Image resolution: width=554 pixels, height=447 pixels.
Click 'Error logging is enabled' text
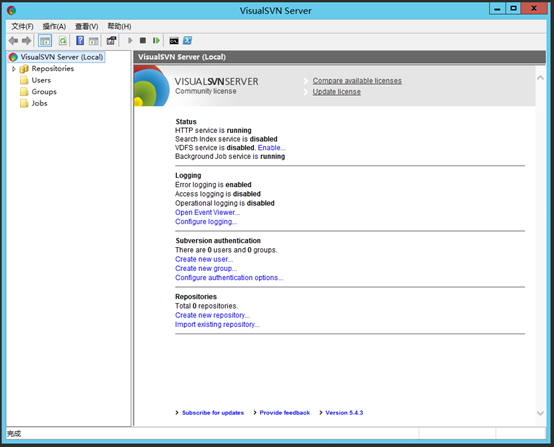click(213, 185)
